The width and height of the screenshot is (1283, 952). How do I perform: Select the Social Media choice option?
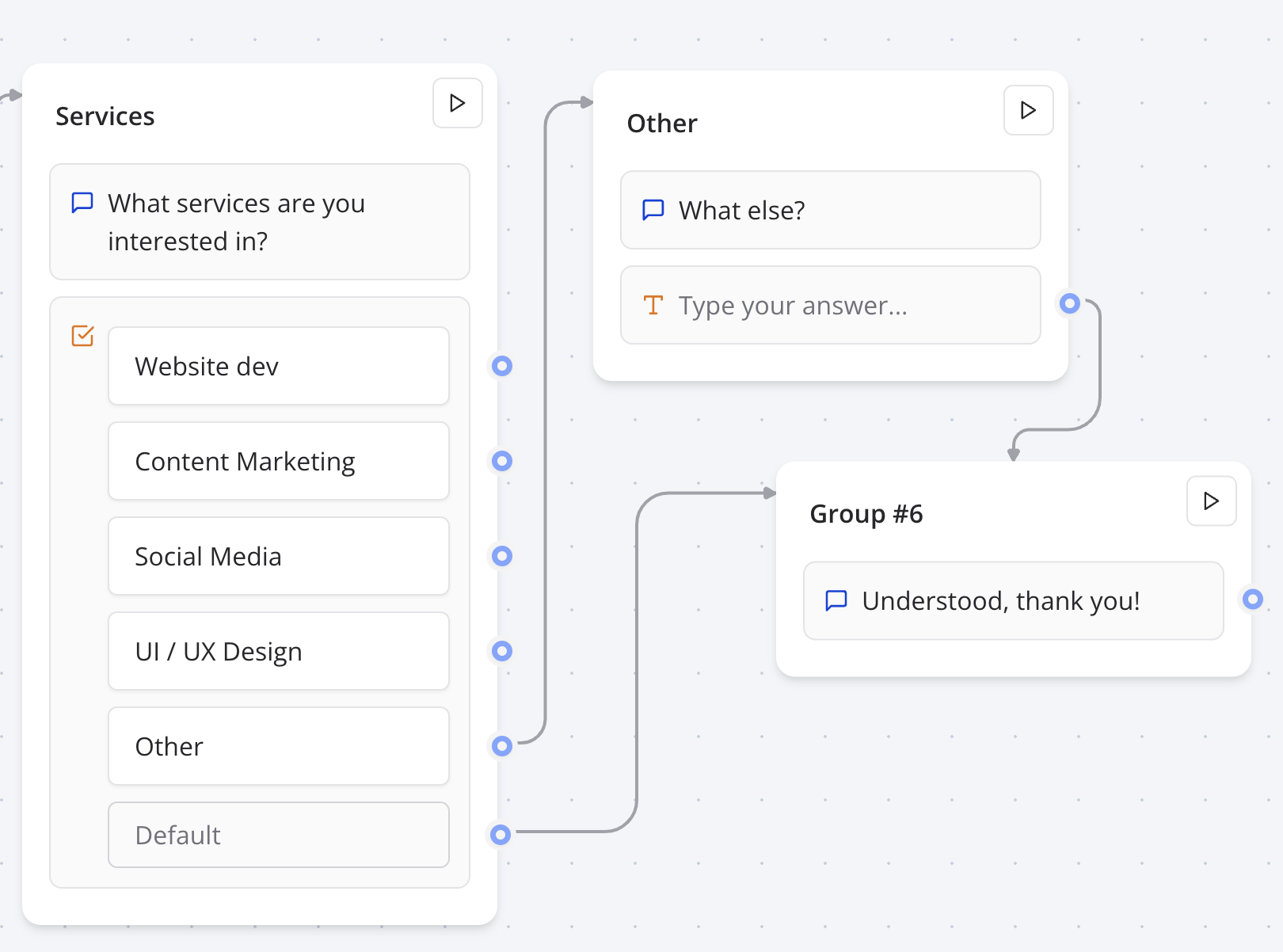[x=278, y=556]
